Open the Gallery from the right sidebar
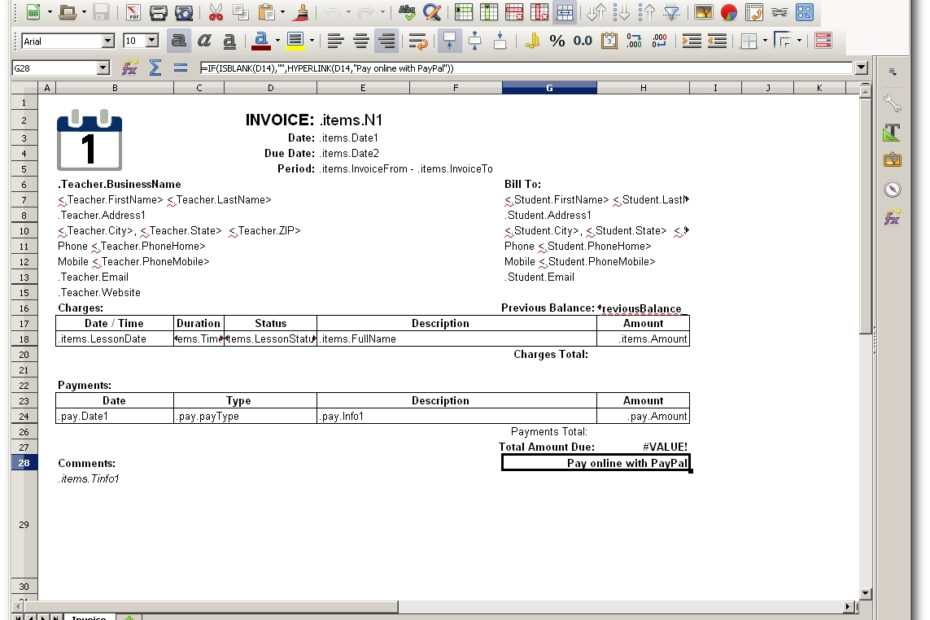The width and height of the screenshot is (930, 620). coord(893,158)
